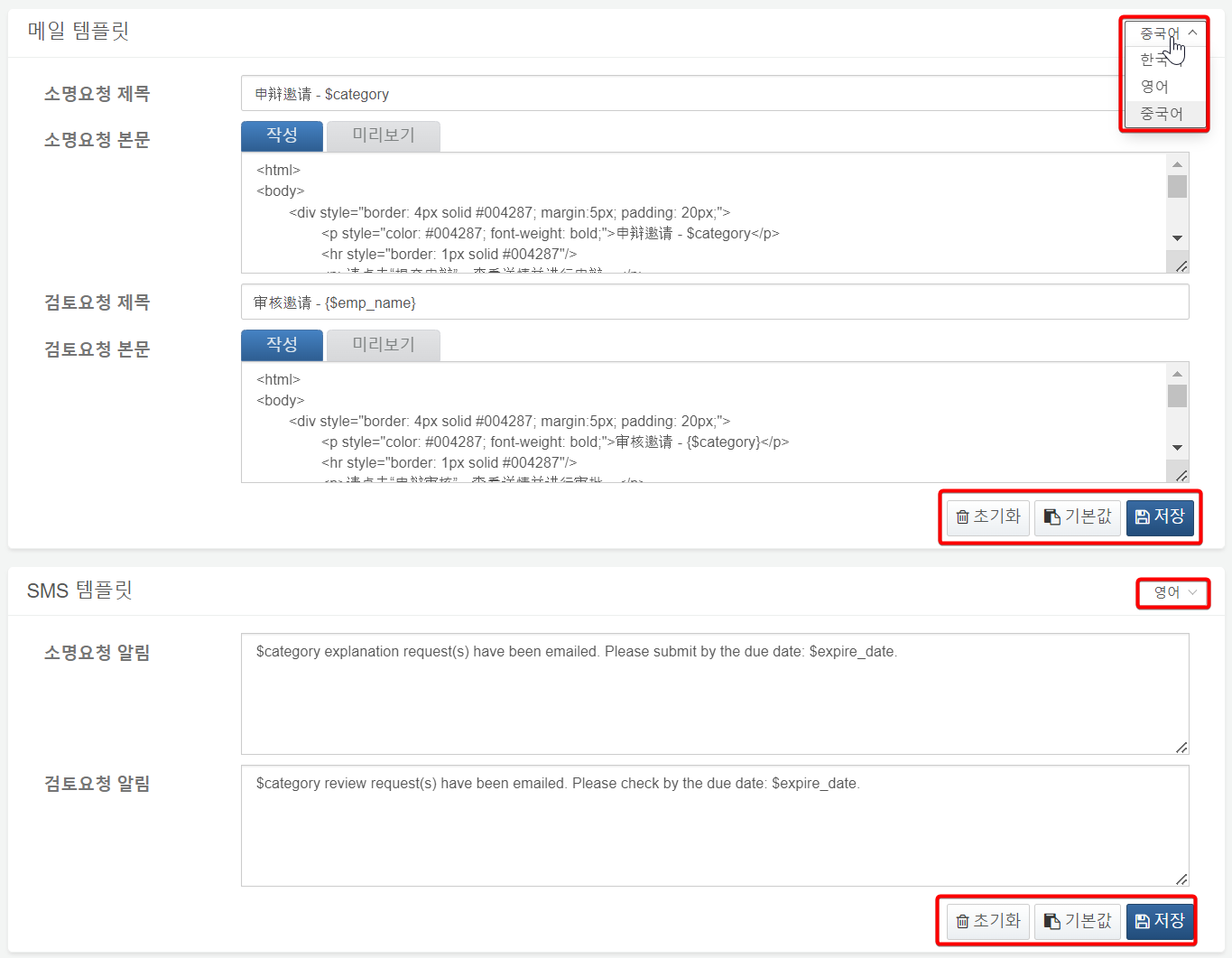Viewport: 1232px width, 958px height.
Task: Click resize handle of 검토요청 본문 editor
Action: (x=1181, y=475)
